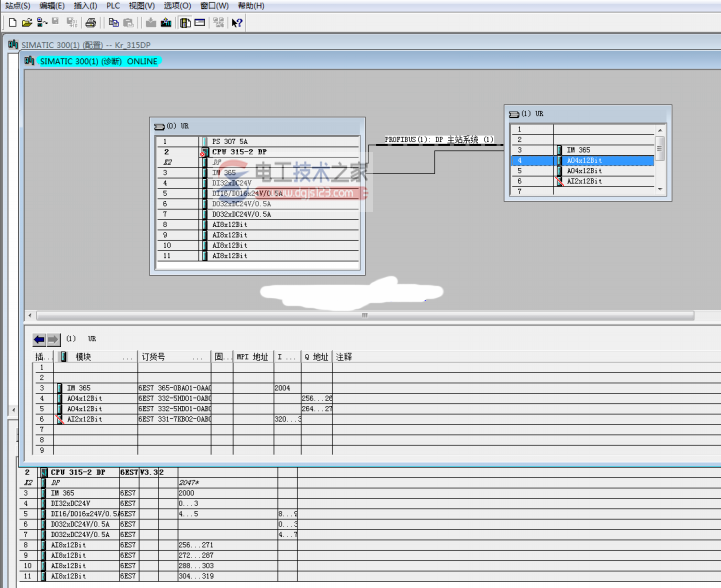
Task: Click module icon next to IM 365 in rack (1)
Action: [559, 150]
